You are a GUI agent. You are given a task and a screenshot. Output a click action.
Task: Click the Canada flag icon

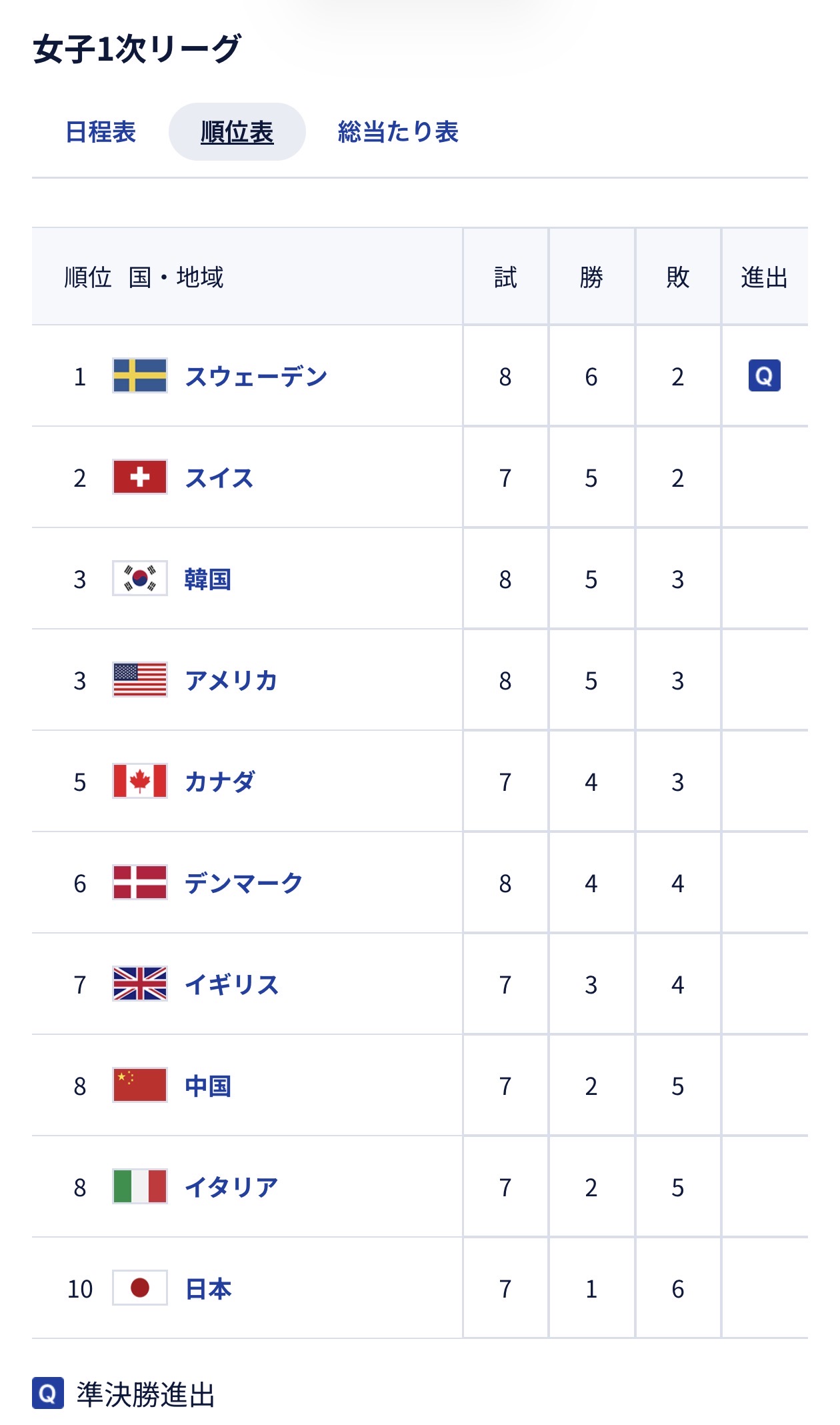tap(139, 781)
